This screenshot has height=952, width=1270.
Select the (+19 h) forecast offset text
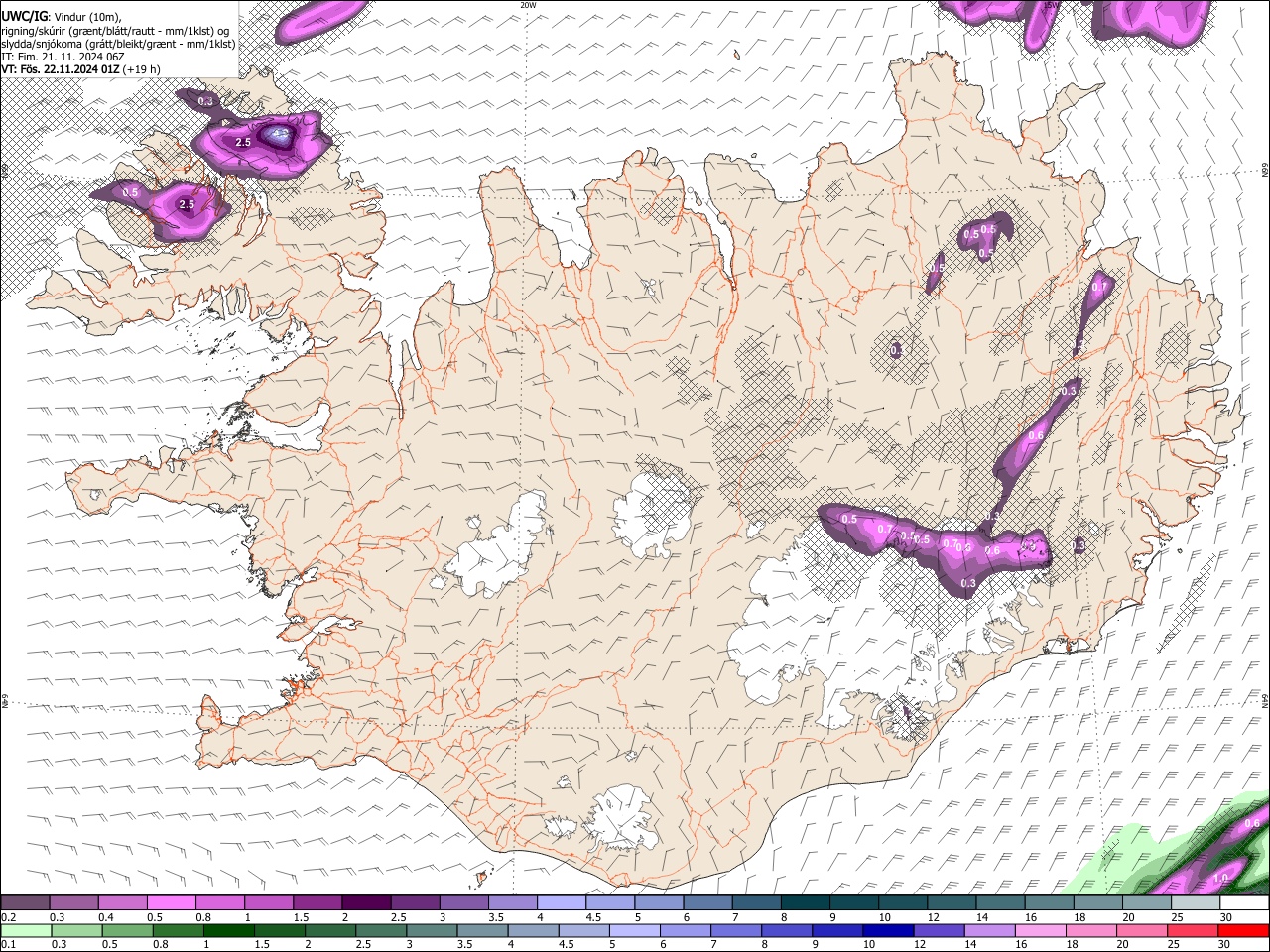click(142, 69)
